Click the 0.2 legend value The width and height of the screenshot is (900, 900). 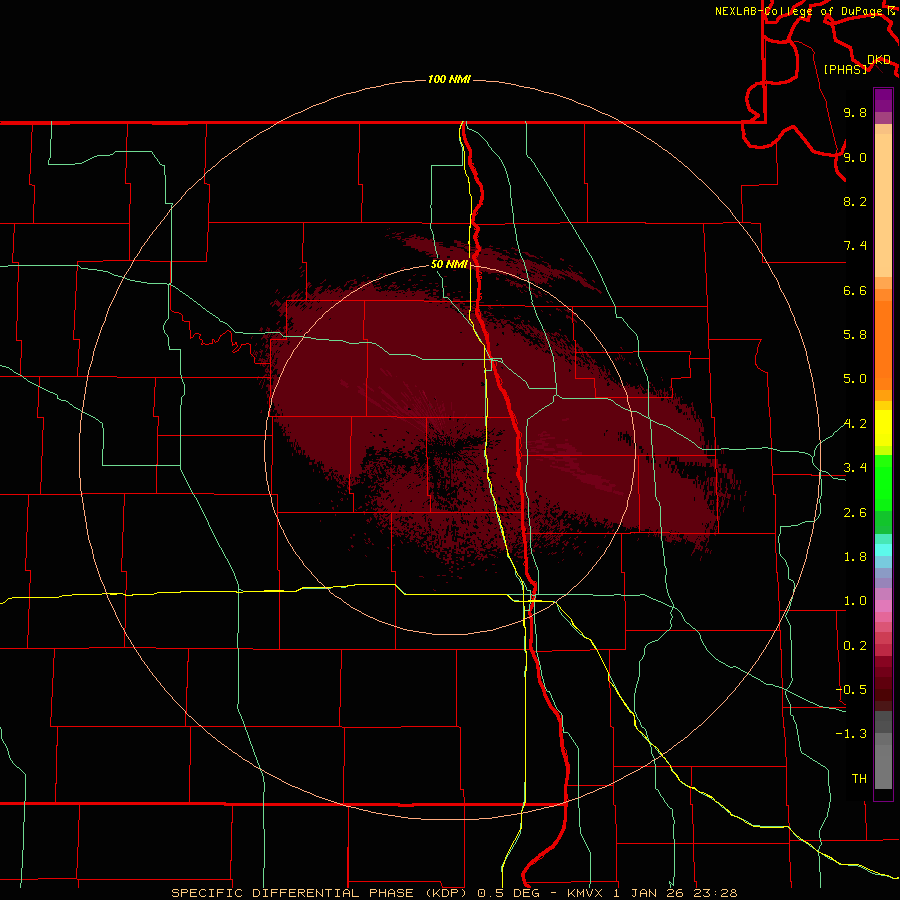coord(855,646)
